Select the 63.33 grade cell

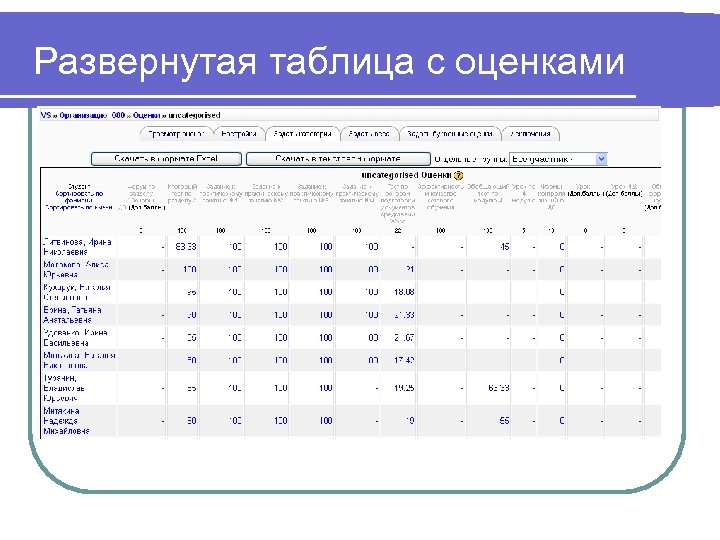499,388
